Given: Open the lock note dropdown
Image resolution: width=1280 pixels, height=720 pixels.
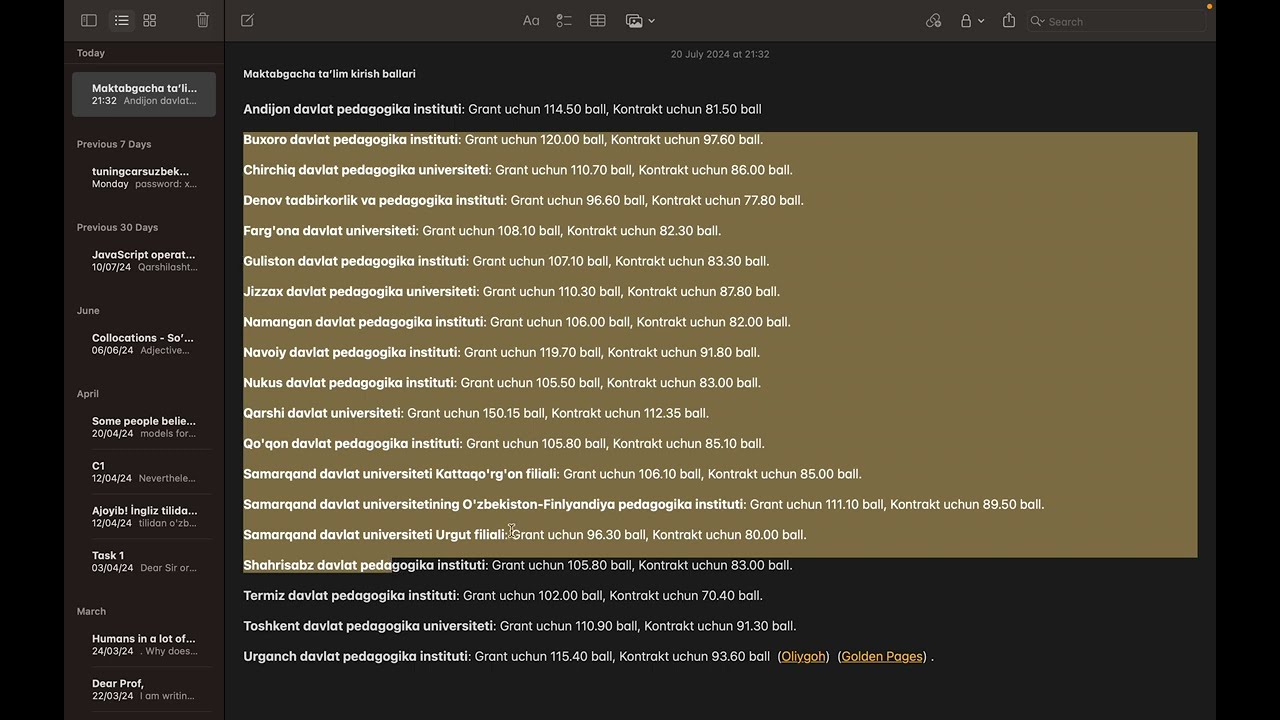Looking at the screenshot, I should [972, 20].
